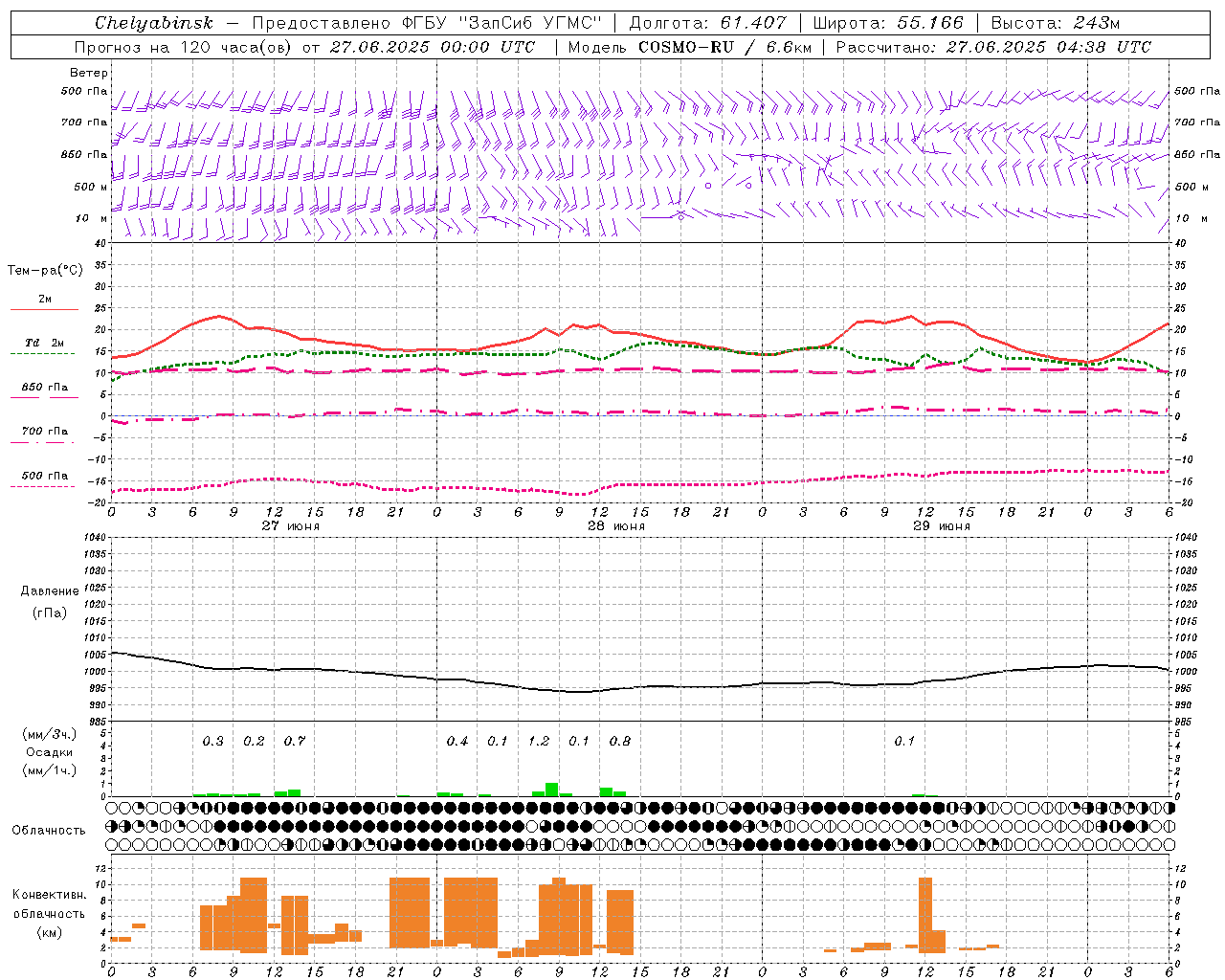The height and width of the screenshot is (980, 1225).
Task: Select the Модель COSMO-RU / 6.6км text
Action: click(689, 47)
